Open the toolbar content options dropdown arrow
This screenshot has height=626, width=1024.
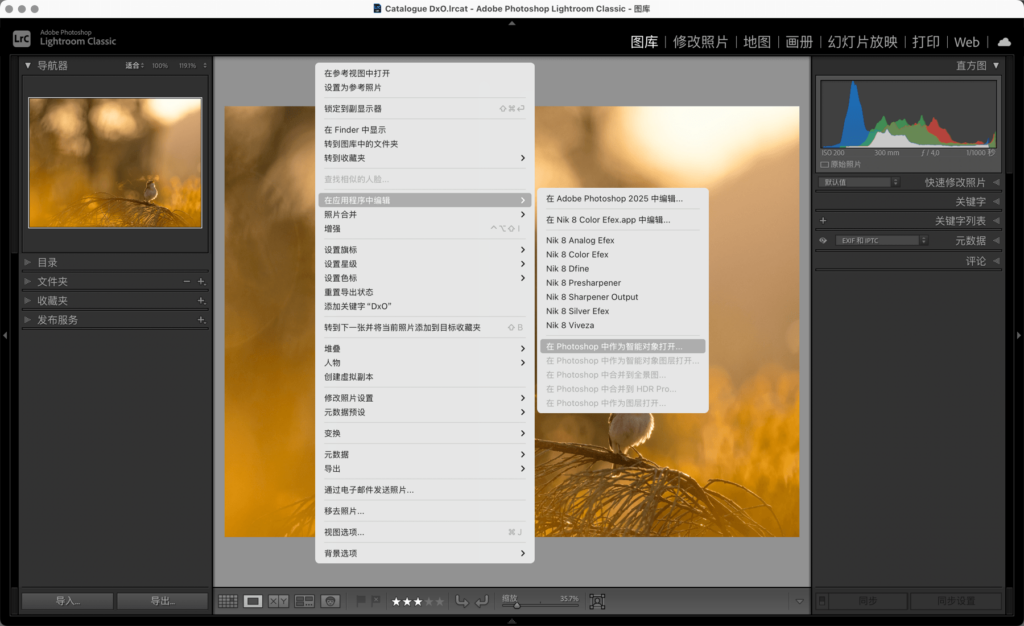point(799,601)
